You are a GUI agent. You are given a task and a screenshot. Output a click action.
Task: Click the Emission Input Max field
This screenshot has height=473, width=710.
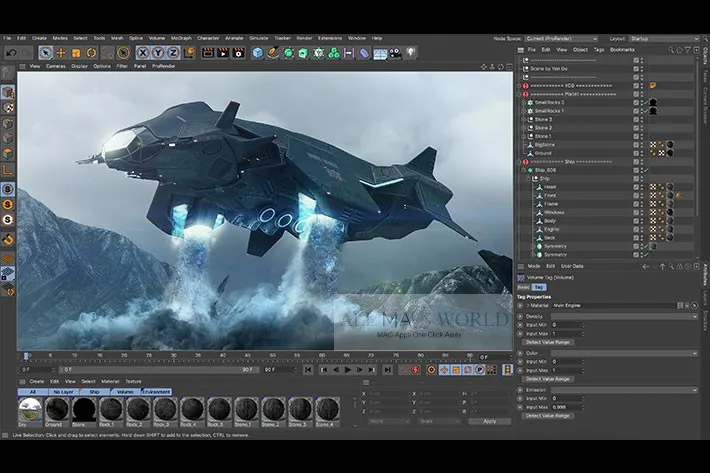567,407
